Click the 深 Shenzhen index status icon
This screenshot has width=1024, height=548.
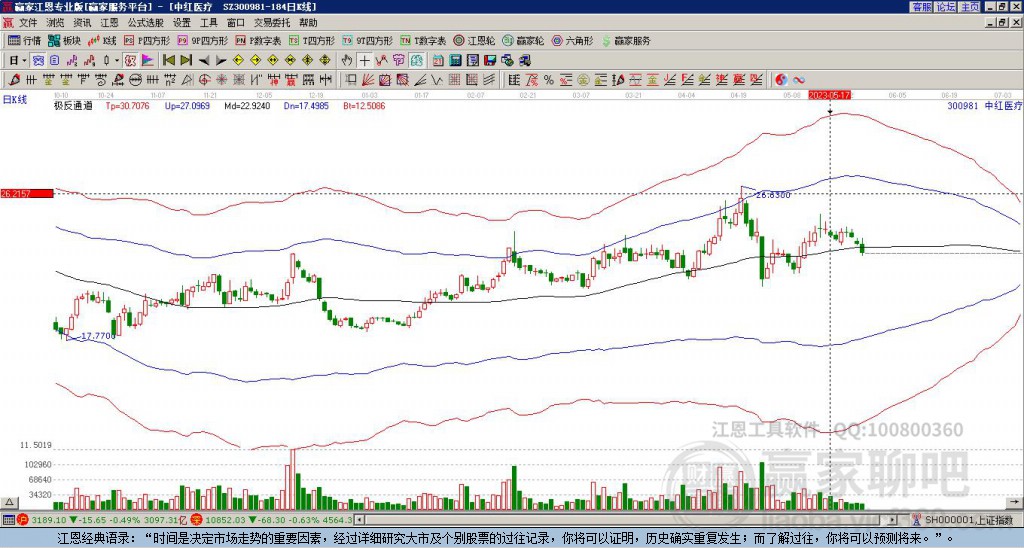click(x=196, y=520)
